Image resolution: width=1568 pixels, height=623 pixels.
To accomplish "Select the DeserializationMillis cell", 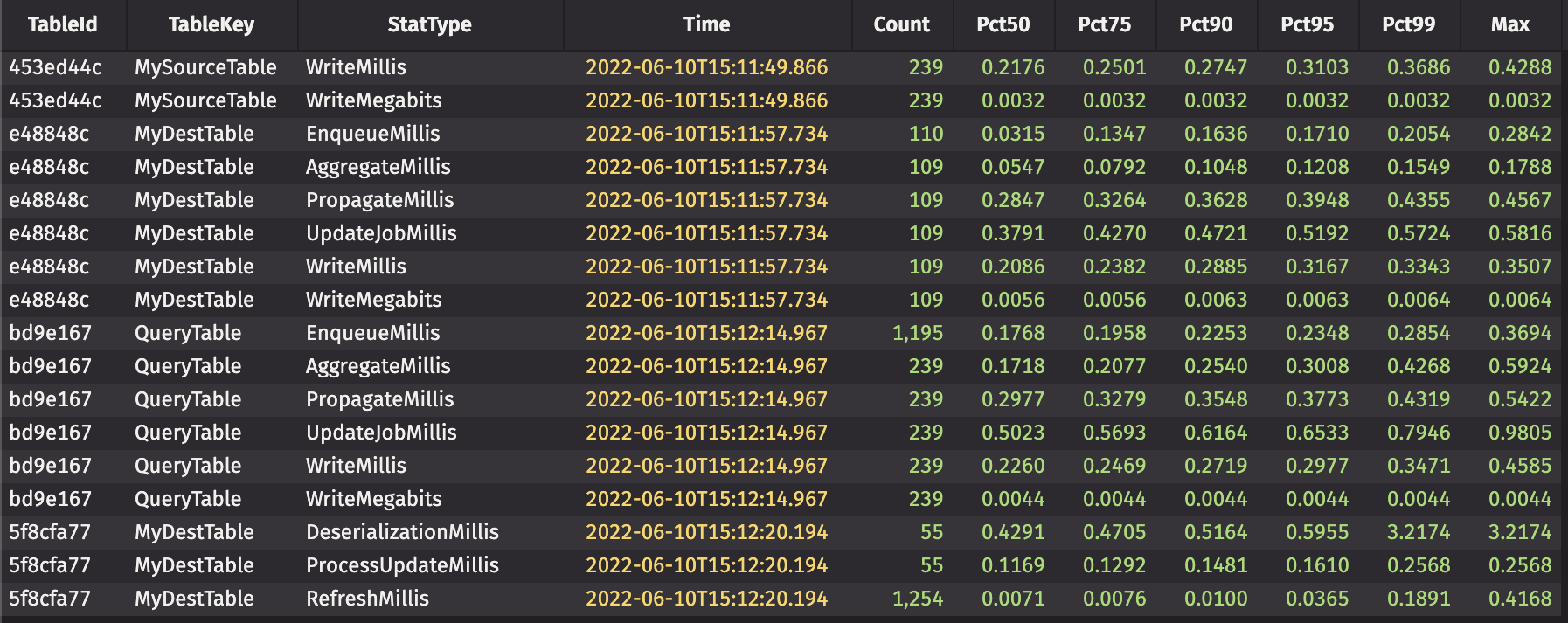I will (402, 532).
